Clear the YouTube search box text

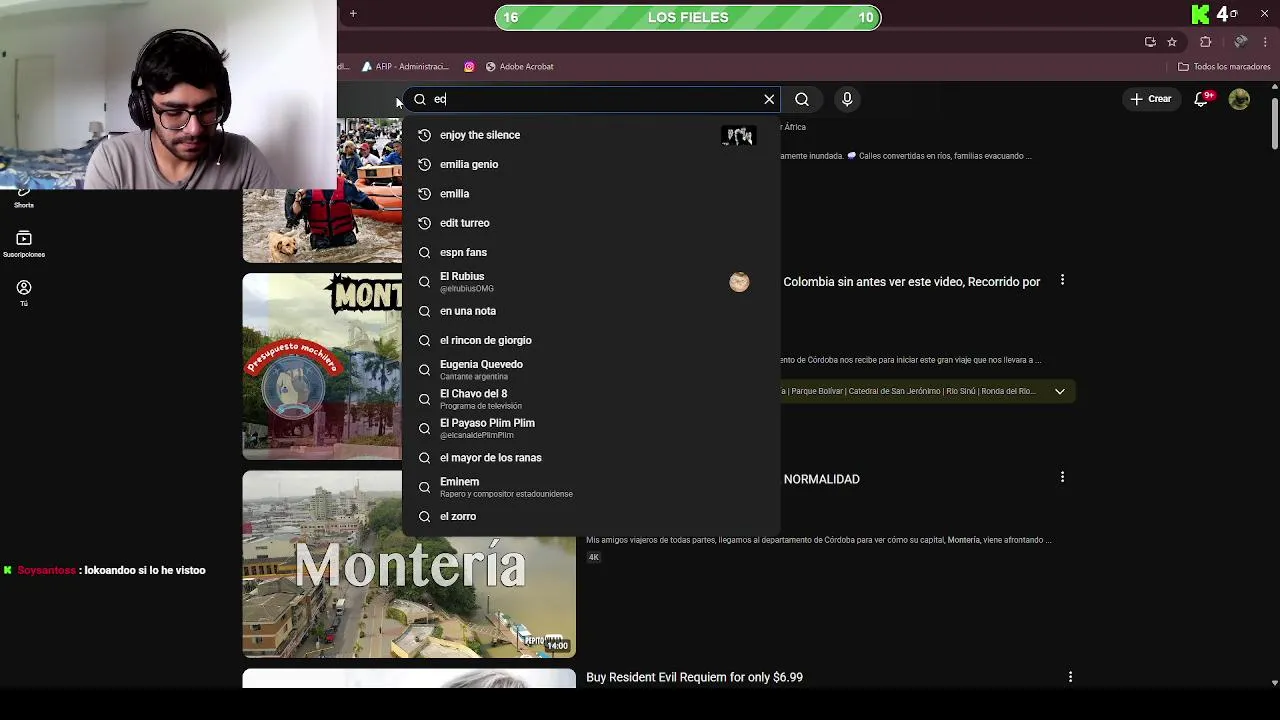[769, 99]
